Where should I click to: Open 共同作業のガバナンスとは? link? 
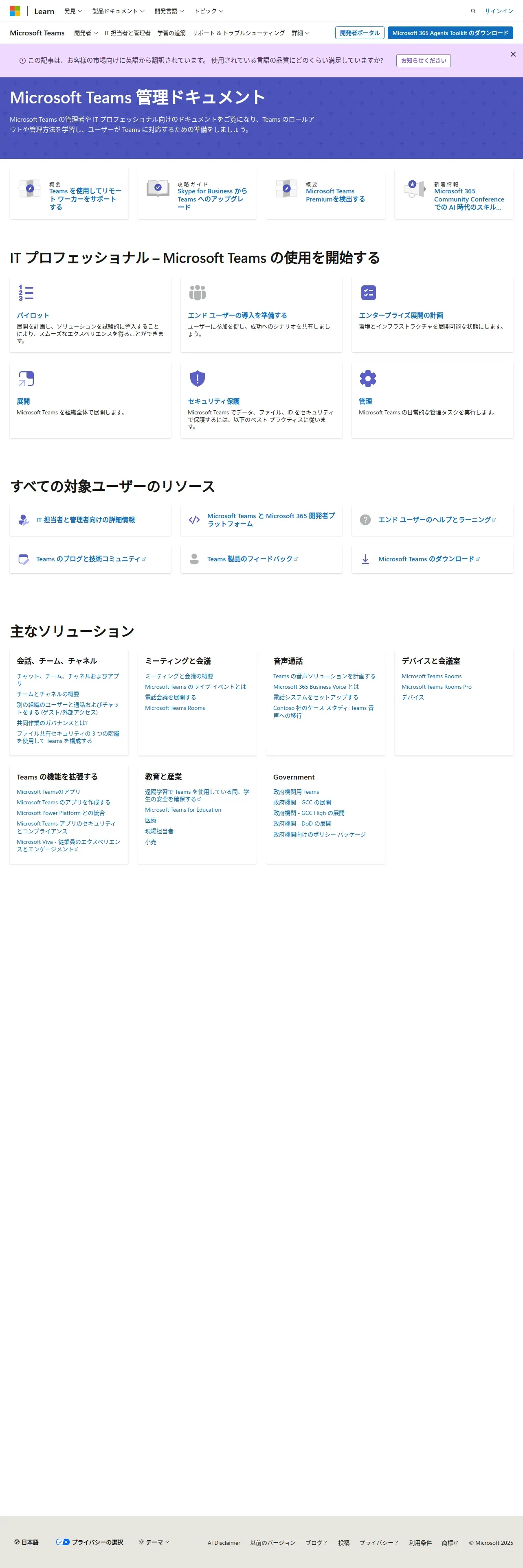52,723
